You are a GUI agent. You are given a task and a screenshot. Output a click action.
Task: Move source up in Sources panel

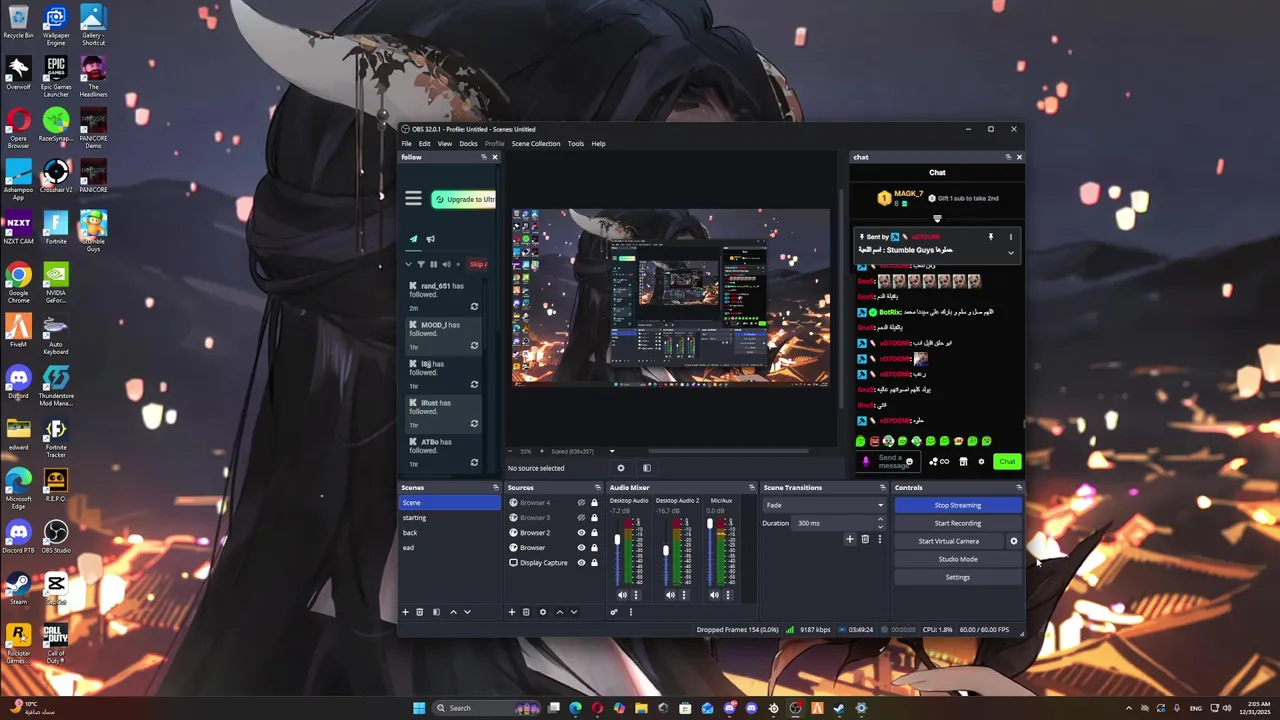coord(559,612)
